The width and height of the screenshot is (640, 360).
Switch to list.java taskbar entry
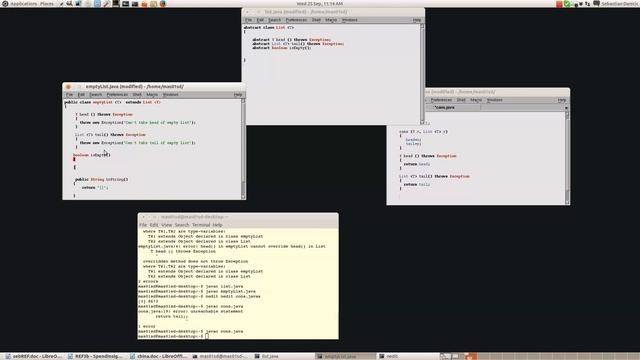282,356
